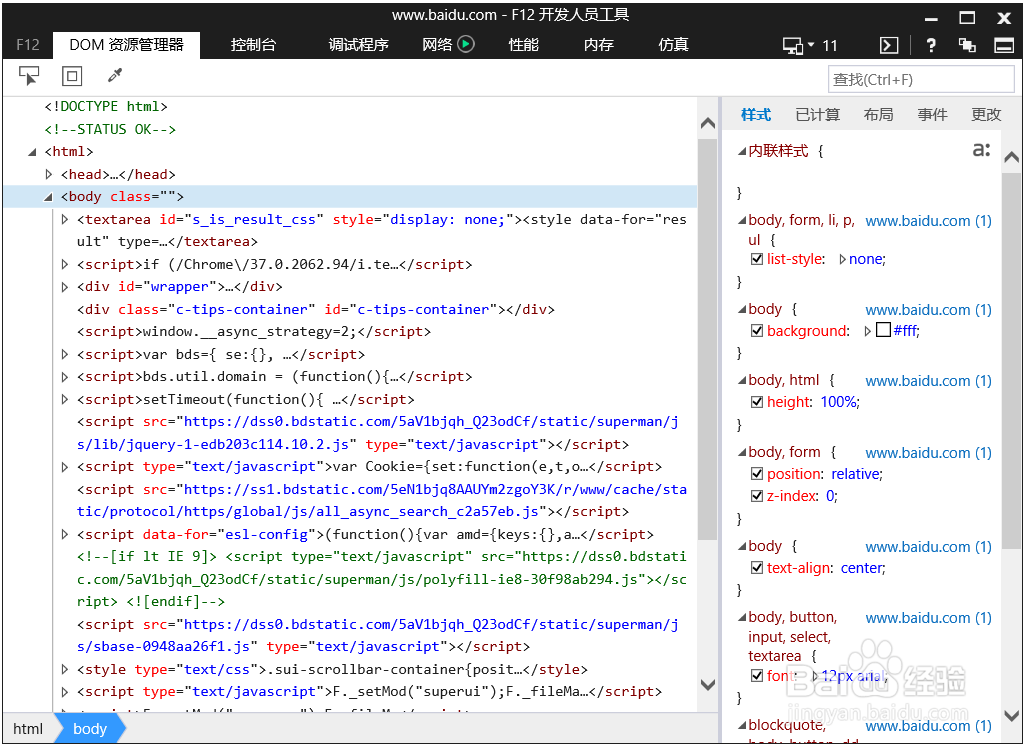
Task: Select the element picker arrow tool
Action: tap(29, 76)
